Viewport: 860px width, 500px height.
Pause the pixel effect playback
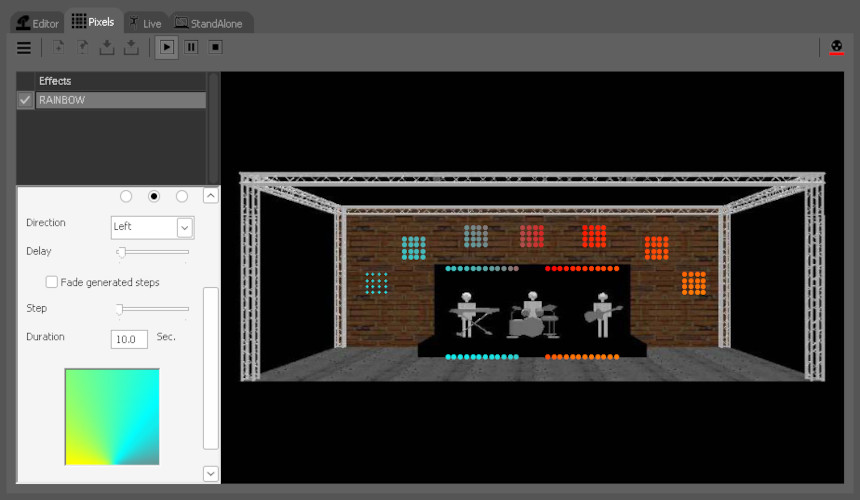point(191,47)
